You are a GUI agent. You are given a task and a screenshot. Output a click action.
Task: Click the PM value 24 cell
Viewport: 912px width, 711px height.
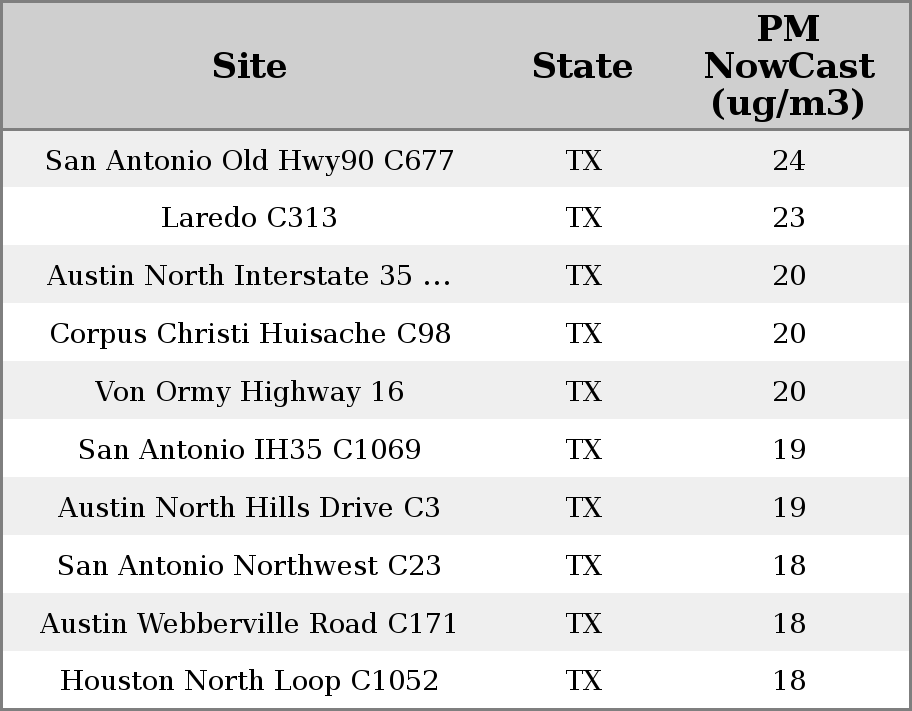pos(788,161)
